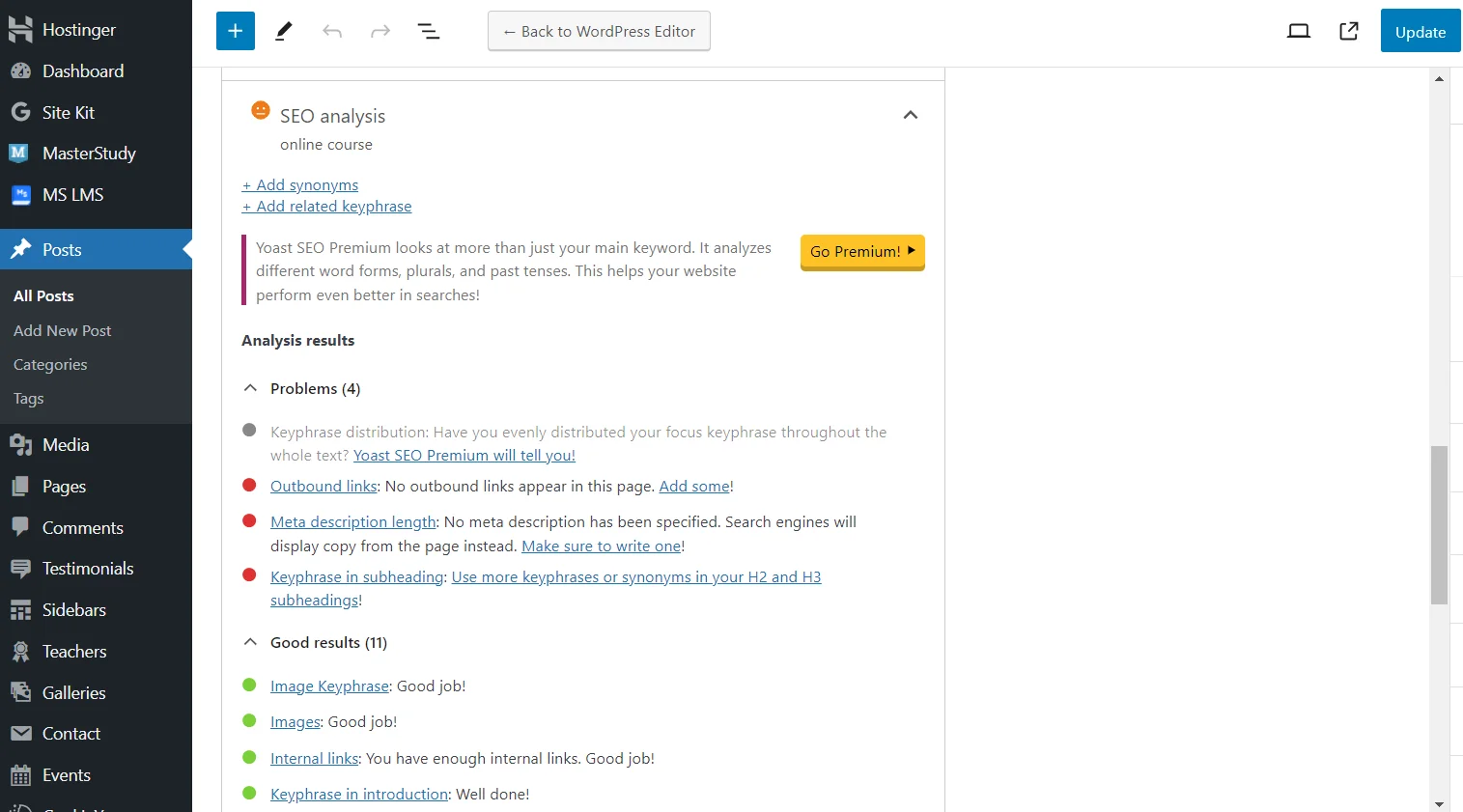Click the Teachers icon in sidebar

(20, 652)
